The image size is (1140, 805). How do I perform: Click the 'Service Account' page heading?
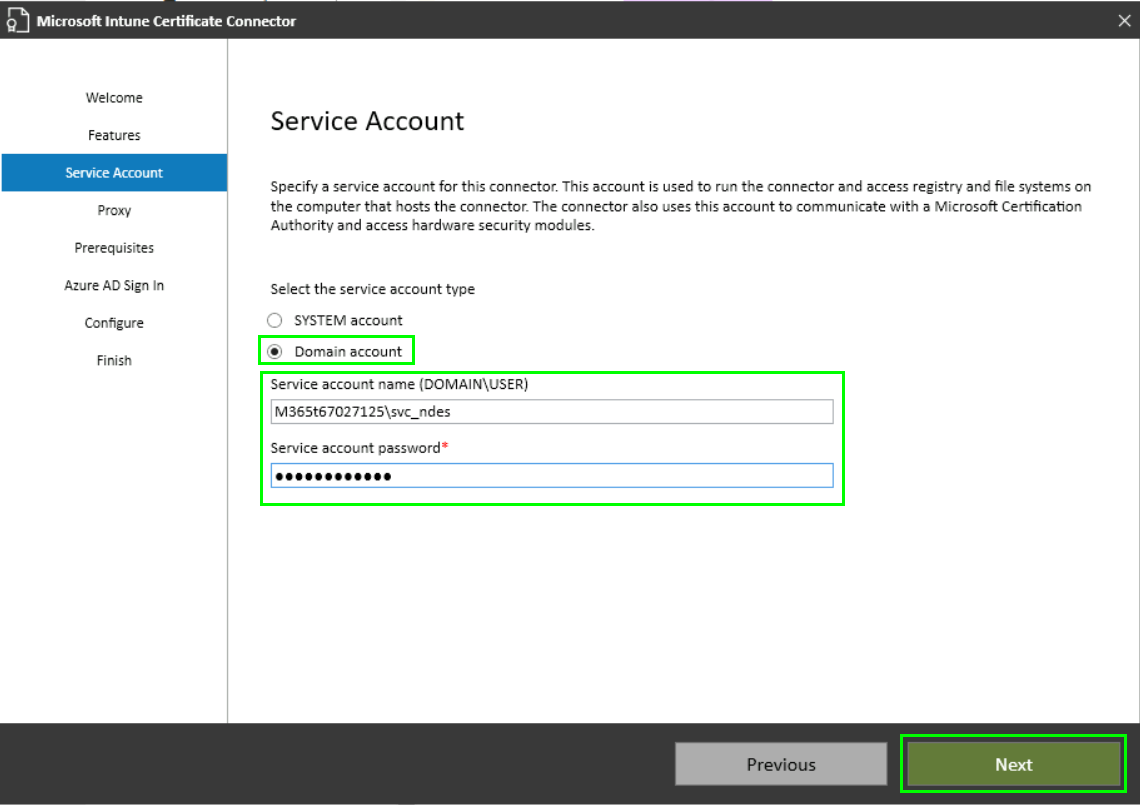(367, 122)
